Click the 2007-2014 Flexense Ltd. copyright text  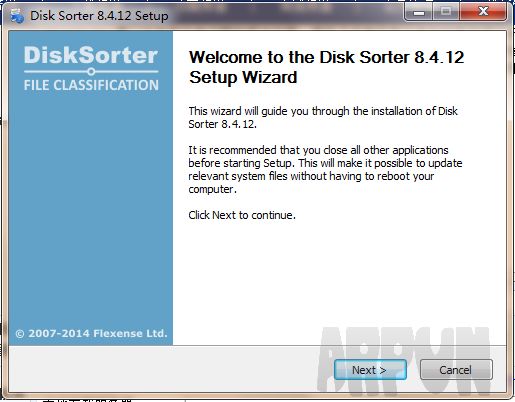(x=91, y=333)
